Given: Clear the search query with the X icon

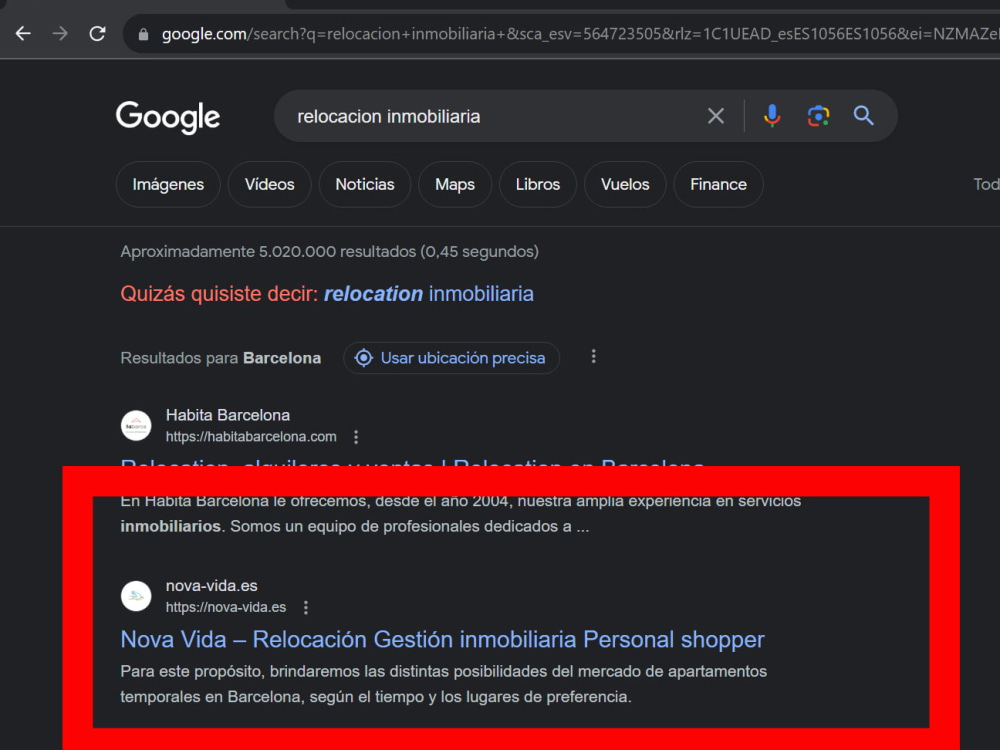Looking at the screenshot, I should pyautogui.click(x=716, y=116).
